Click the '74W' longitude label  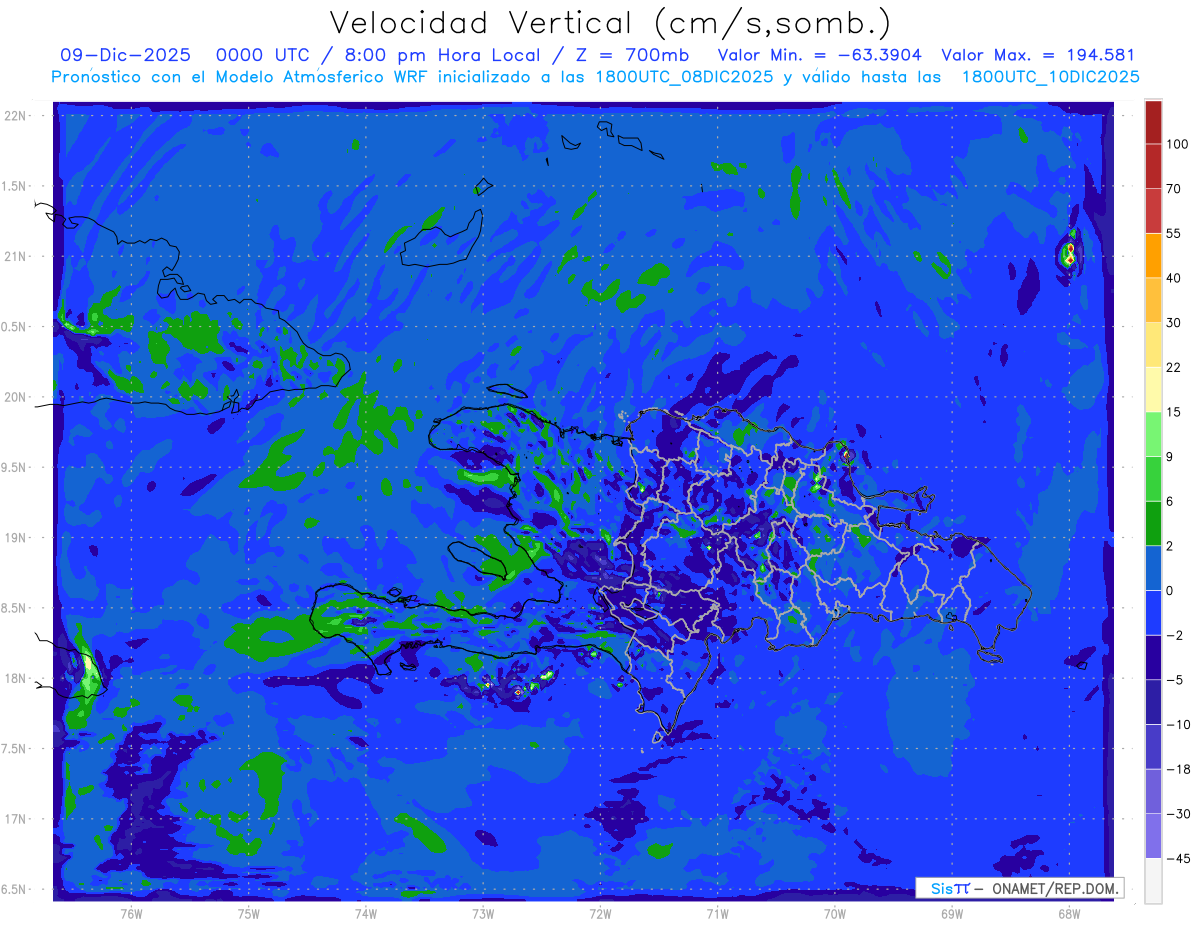pyautogui.click(x=366, y=913)
